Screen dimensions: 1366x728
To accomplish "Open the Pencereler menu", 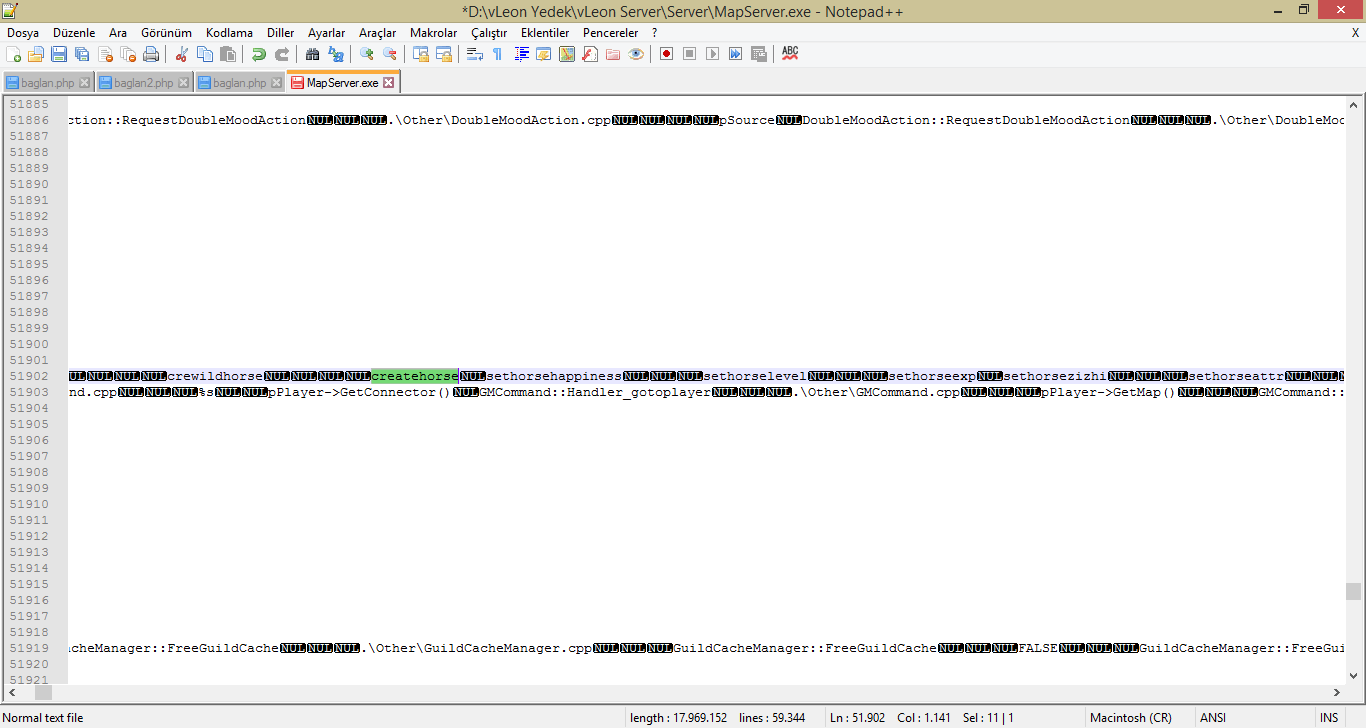I will click(x=611, y=33).
